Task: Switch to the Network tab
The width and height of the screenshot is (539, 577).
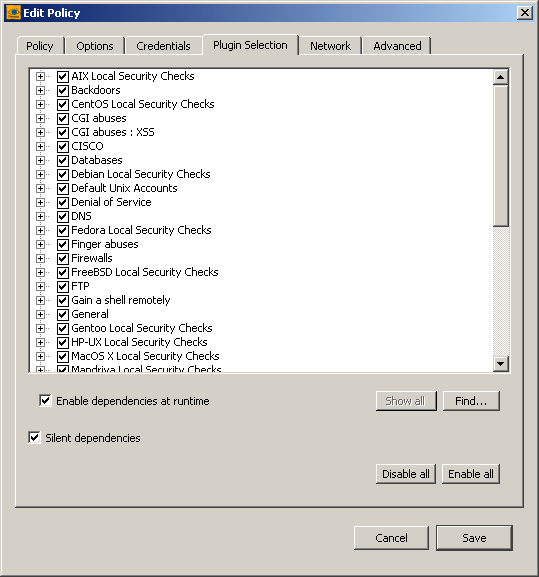Action: (x=330, y=46)
